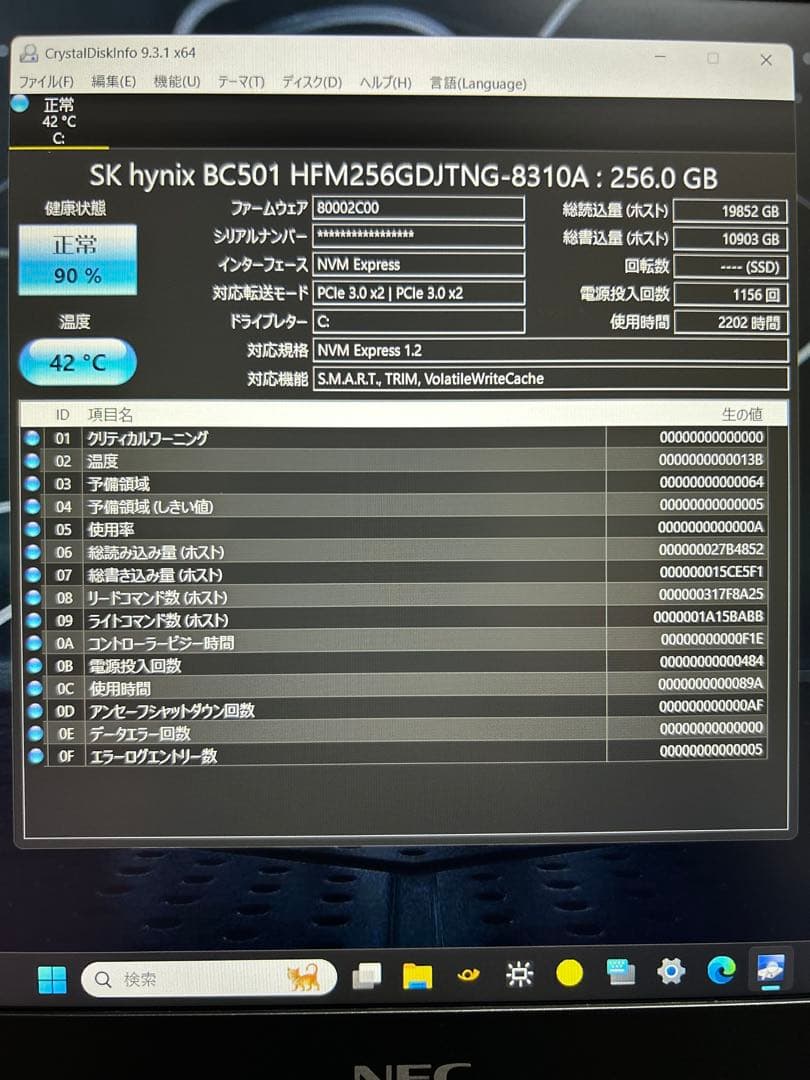This screenshot has width=810, height=1080.
Task: Click raw value 000000015CE5F1
Action: [x=711, y=572]
